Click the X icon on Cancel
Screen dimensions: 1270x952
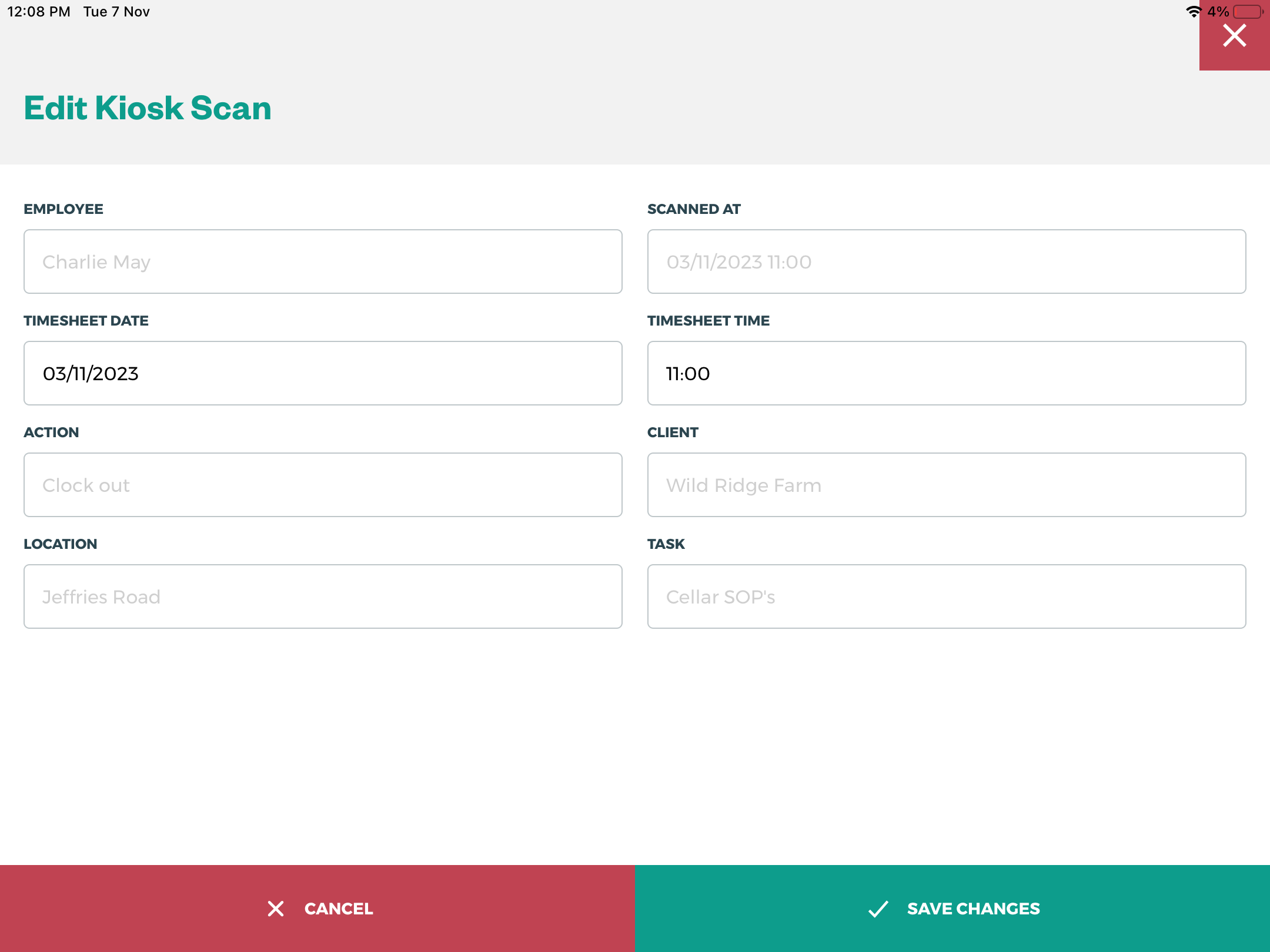[276, 909]
